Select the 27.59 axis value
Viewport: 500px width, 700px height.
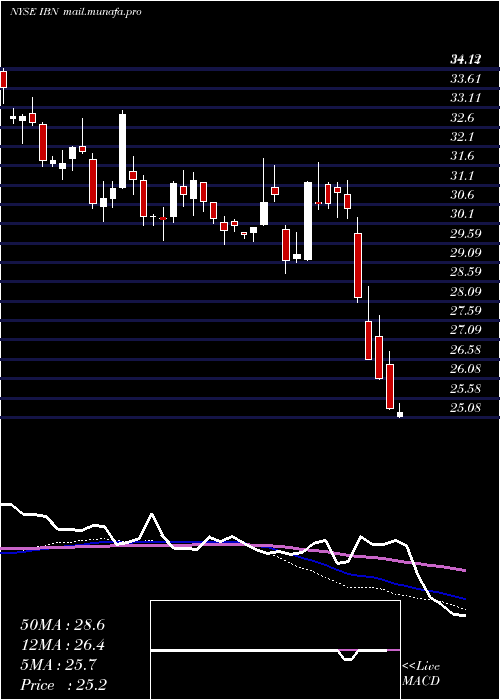pyautogui.click(x=465, y=311)
